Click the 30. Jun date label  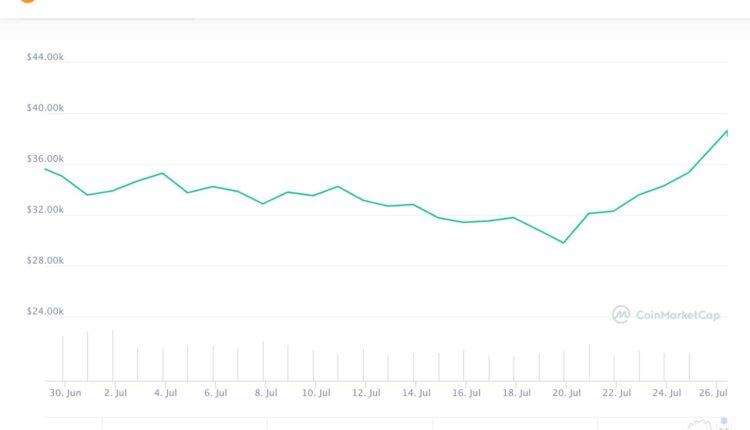click(x=64, y=394)
